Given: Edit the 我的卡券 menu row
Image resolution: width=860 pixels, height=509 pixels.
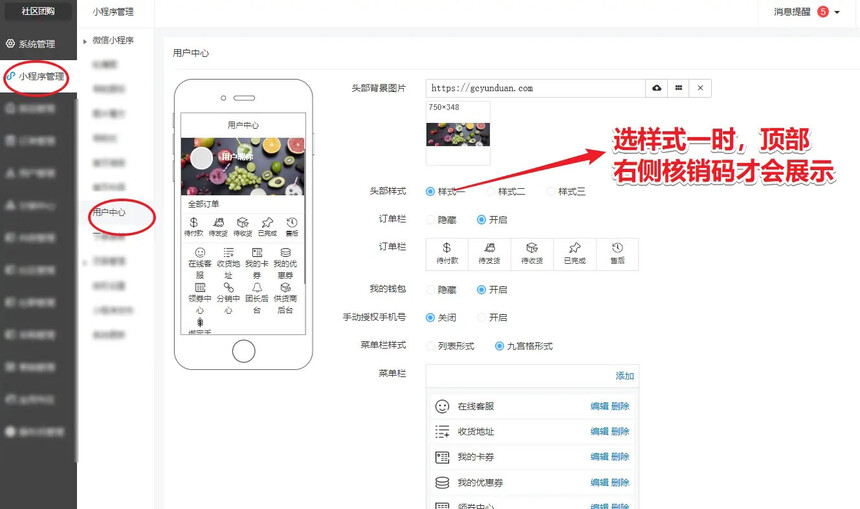Looking at the screenshot, I should coord(599,457).
